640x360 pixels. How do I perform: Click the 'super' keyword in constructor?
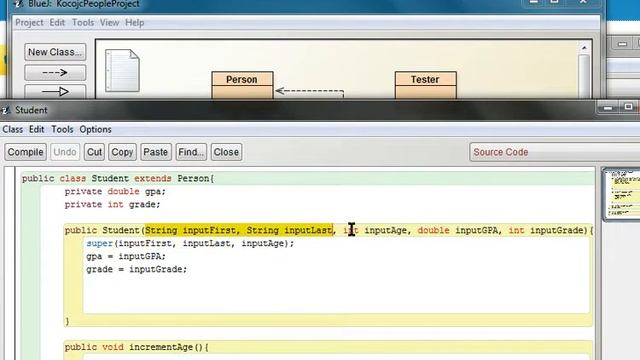point(99,243)
